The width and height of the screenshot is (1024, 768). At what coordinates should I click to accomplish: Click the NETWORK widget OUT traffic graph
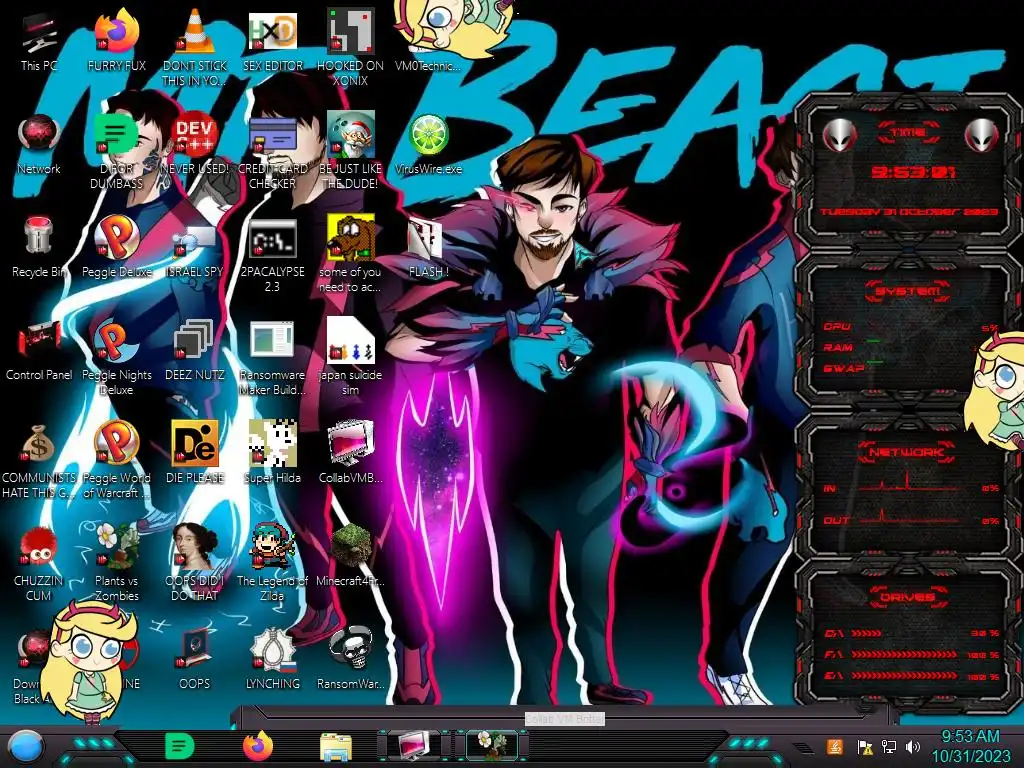coord(910,517)
